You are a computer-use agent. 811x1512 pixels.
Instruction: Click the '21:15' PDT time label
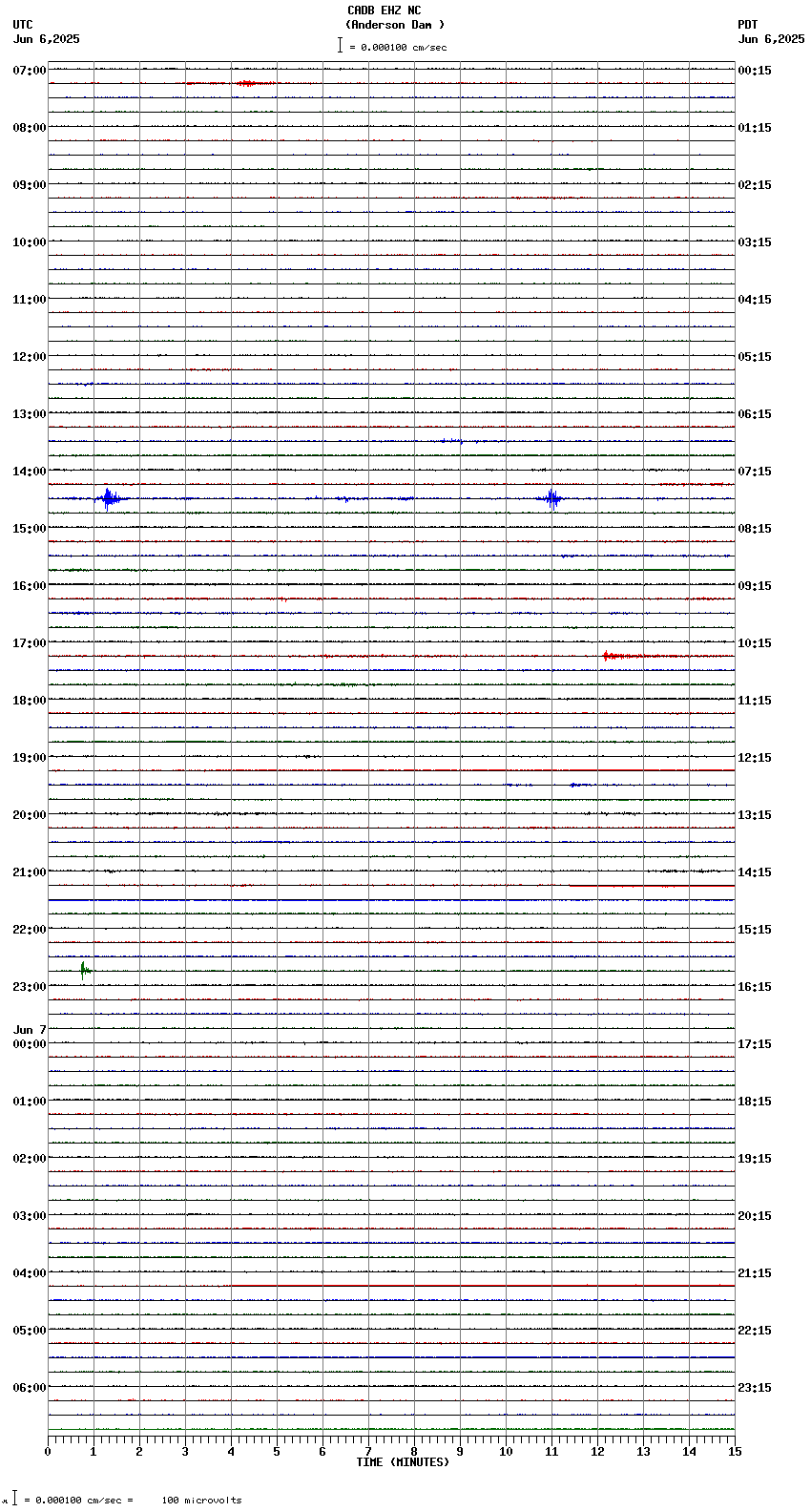755,1273
